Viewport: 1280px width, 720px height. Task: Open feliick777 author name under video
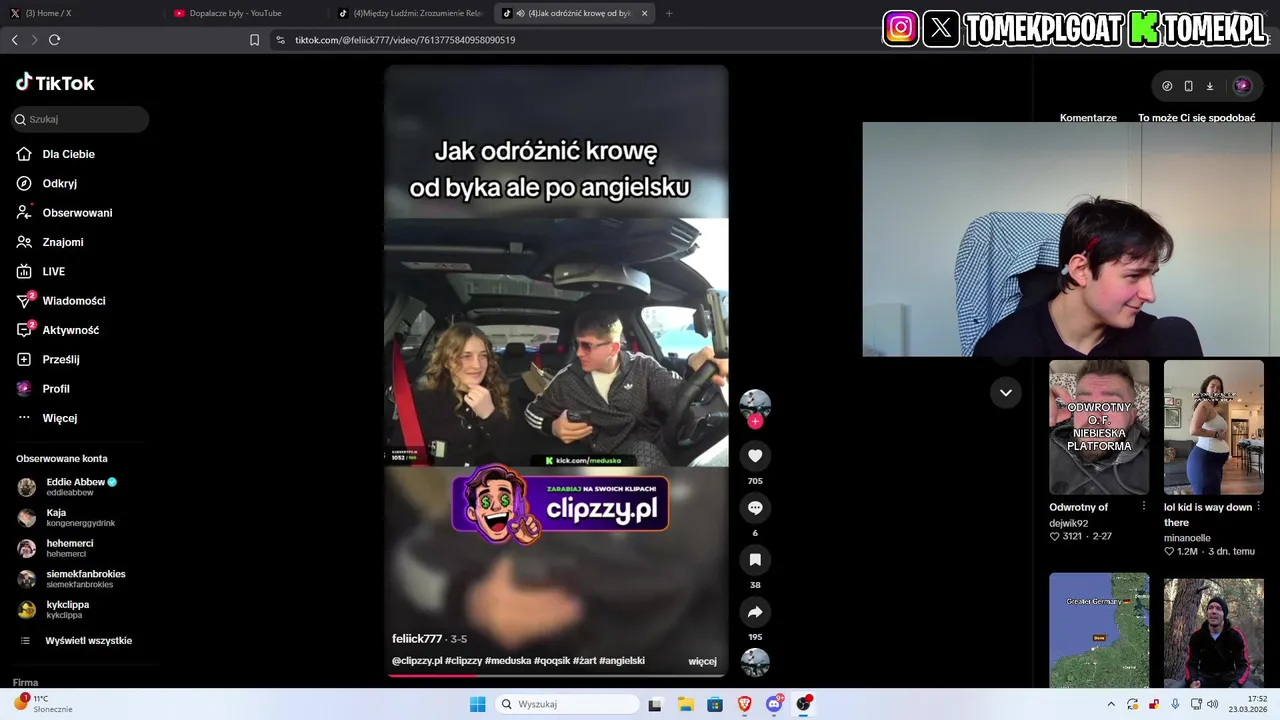coord(417,639)
